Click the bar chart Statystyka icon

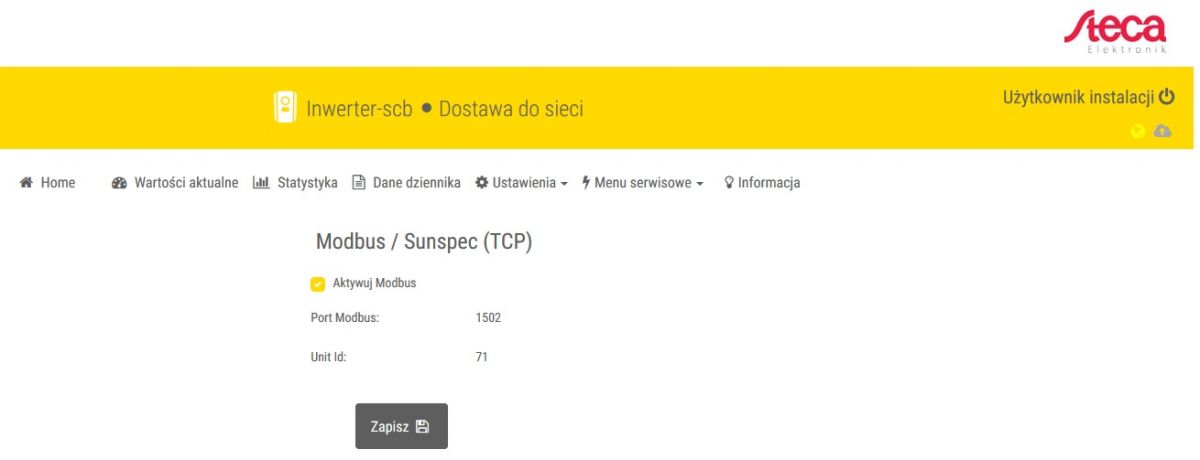[261, 183]
